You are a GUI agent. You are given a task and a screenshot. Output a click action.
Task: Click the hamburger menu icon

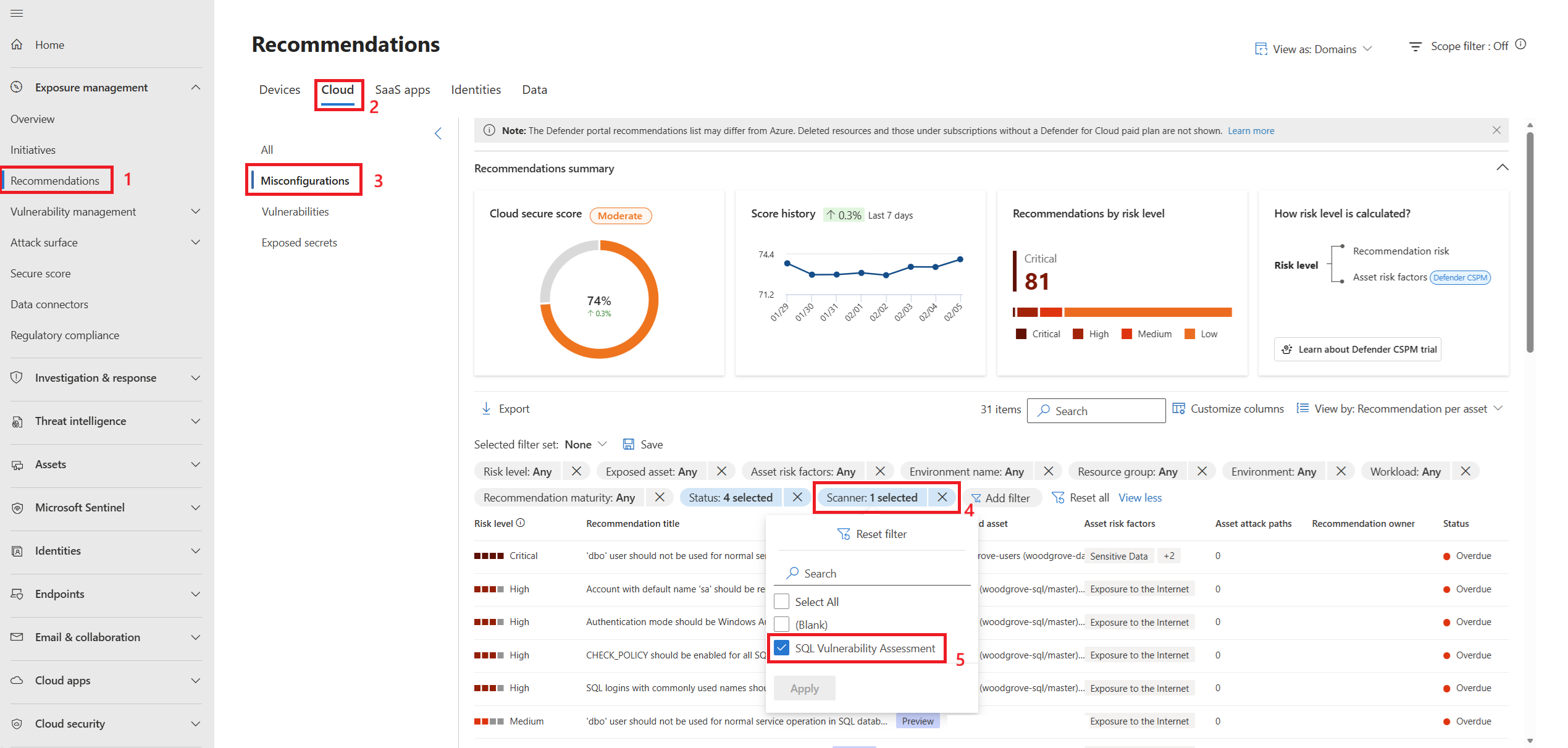17,13
